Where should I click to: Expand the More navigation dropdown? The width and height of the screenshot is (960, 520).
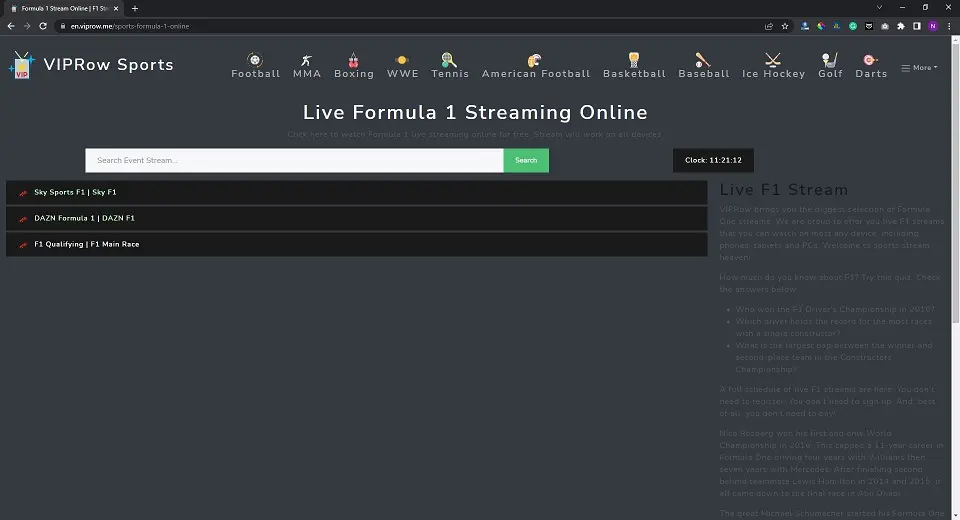pos(919,68)
